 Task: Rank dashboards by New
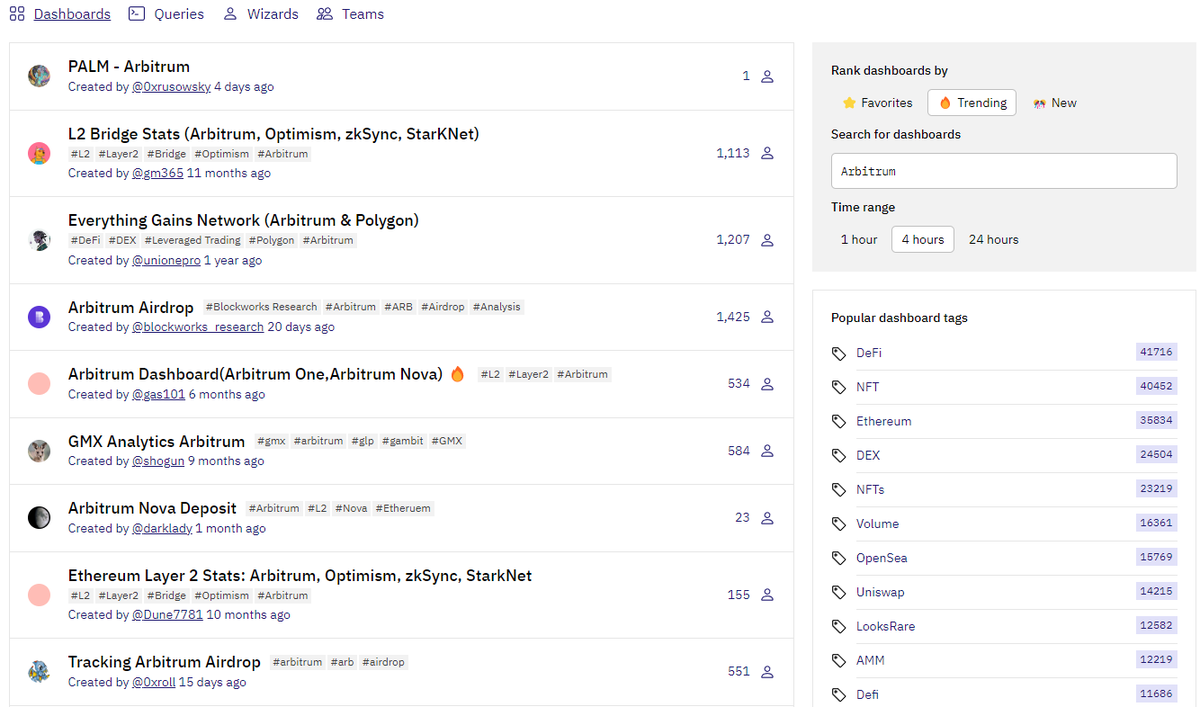click(x=1055, y=103)
